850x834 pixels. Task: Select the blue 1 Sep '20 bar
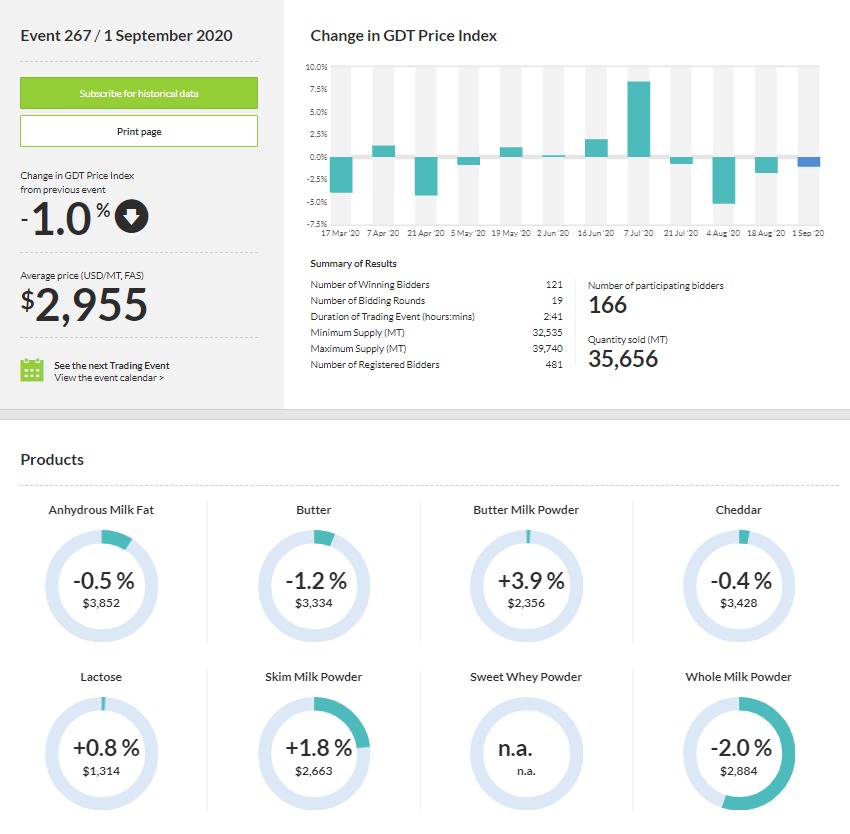(809, 162)
